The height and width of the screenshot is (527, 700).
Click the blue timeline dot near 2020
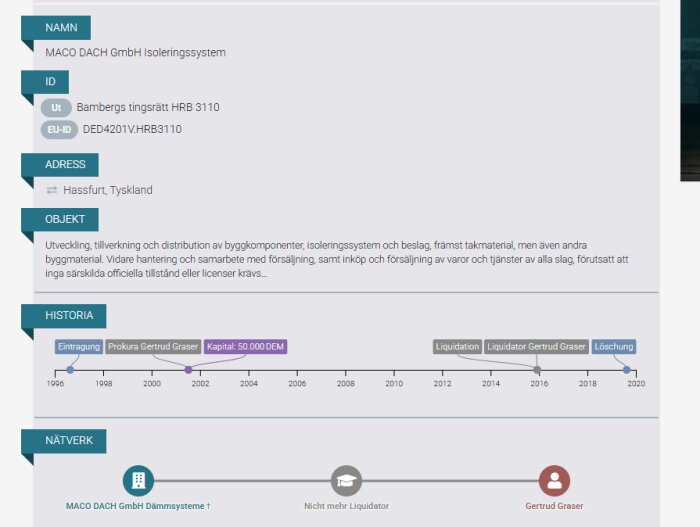(x=627, y=370)
